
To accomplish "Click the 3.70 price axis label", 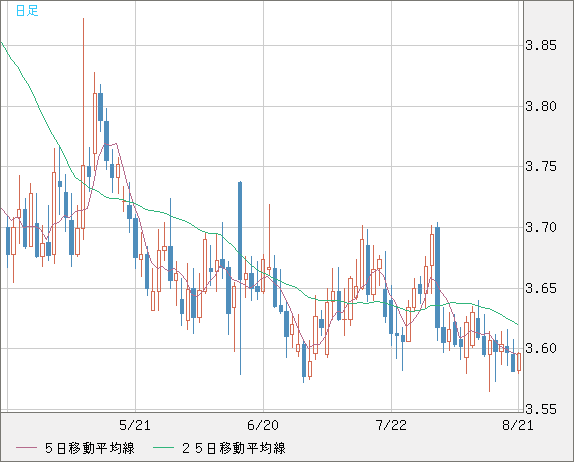I will pyautogui.click(x=541, y=228).
